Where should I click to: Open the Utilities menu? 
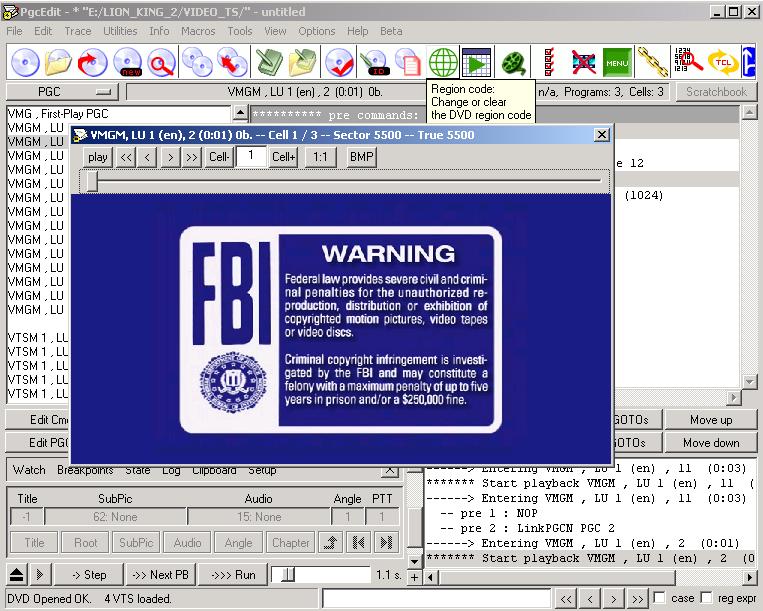(120, 31)
